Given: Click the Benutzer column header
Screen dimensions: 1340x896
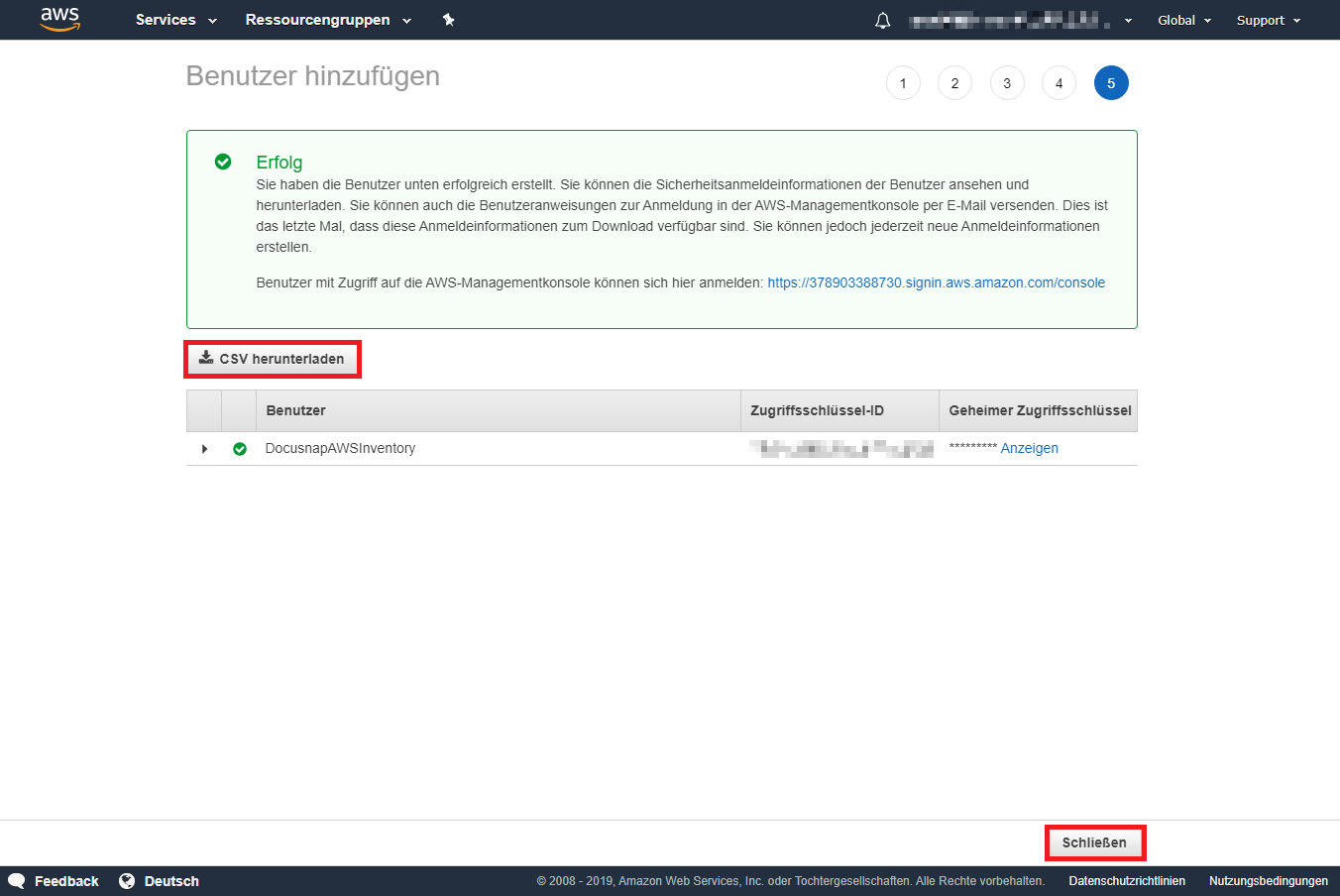Looking at the screenshot, I should pyautogui.click(x=498, y=410).
